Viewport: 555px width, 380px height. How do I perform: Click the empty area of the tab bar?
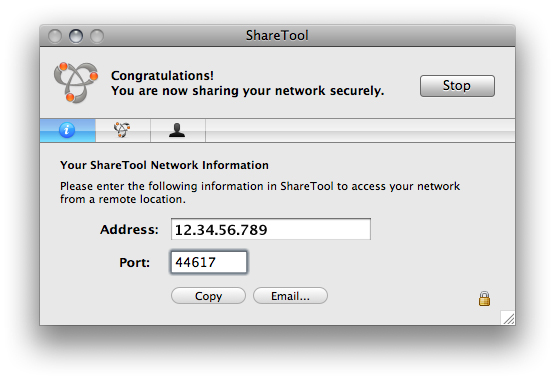(x=360, y=131)
